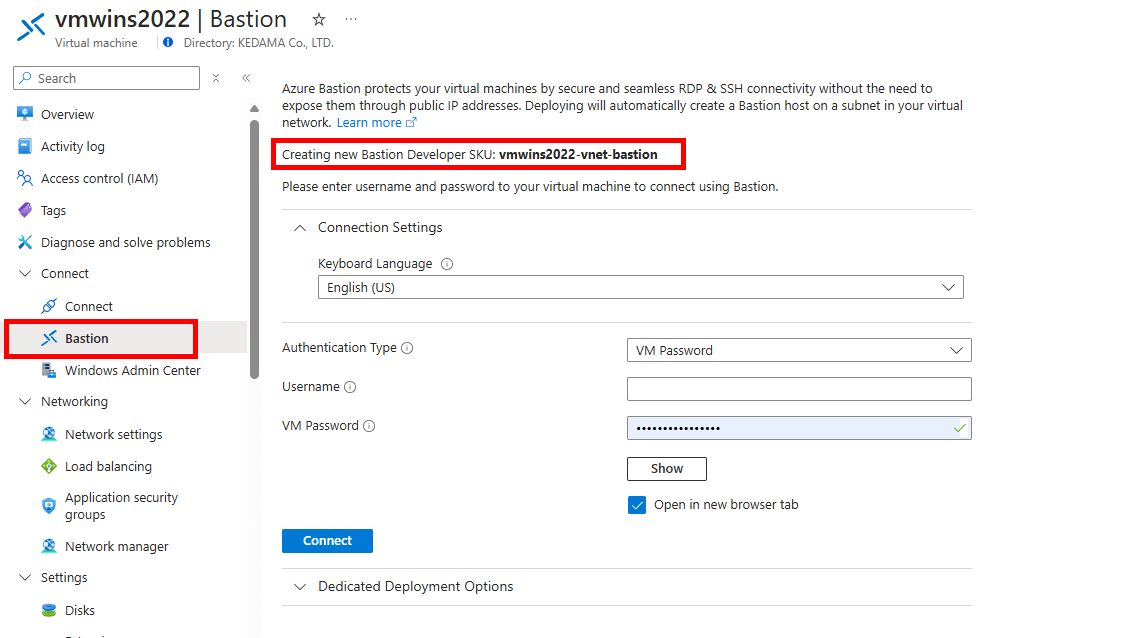Open Application security groups page
This screenshot has width=1142, height=638.
tap(121, 505)
